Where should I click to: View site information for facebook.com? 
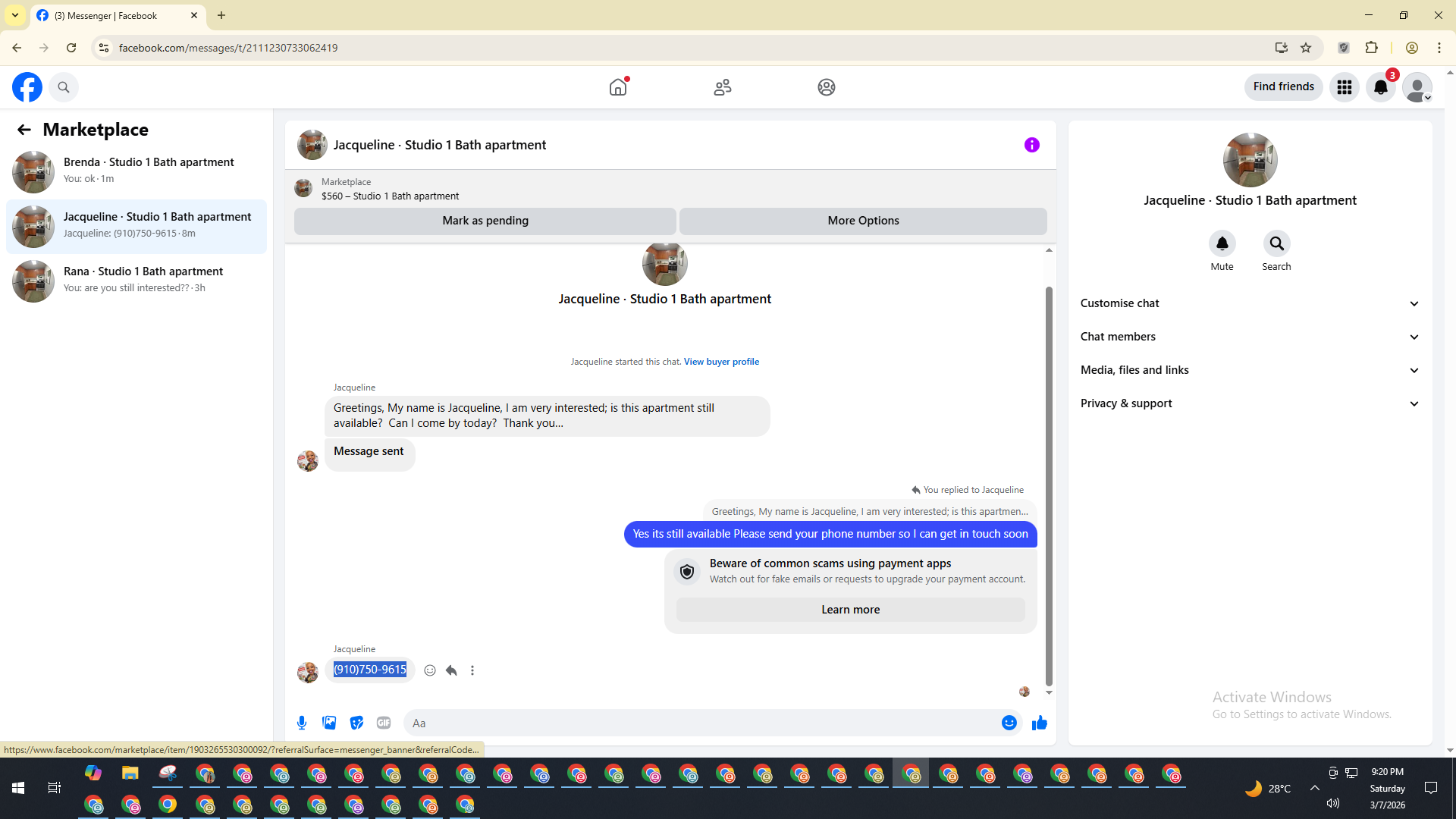103,48
